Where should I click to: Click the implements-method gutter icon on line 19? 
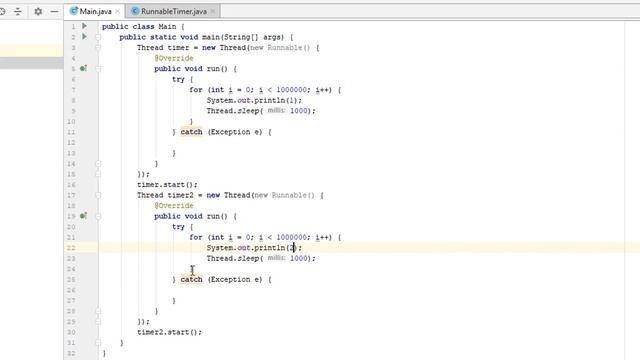pyautogui.click(x=83, y=216)
